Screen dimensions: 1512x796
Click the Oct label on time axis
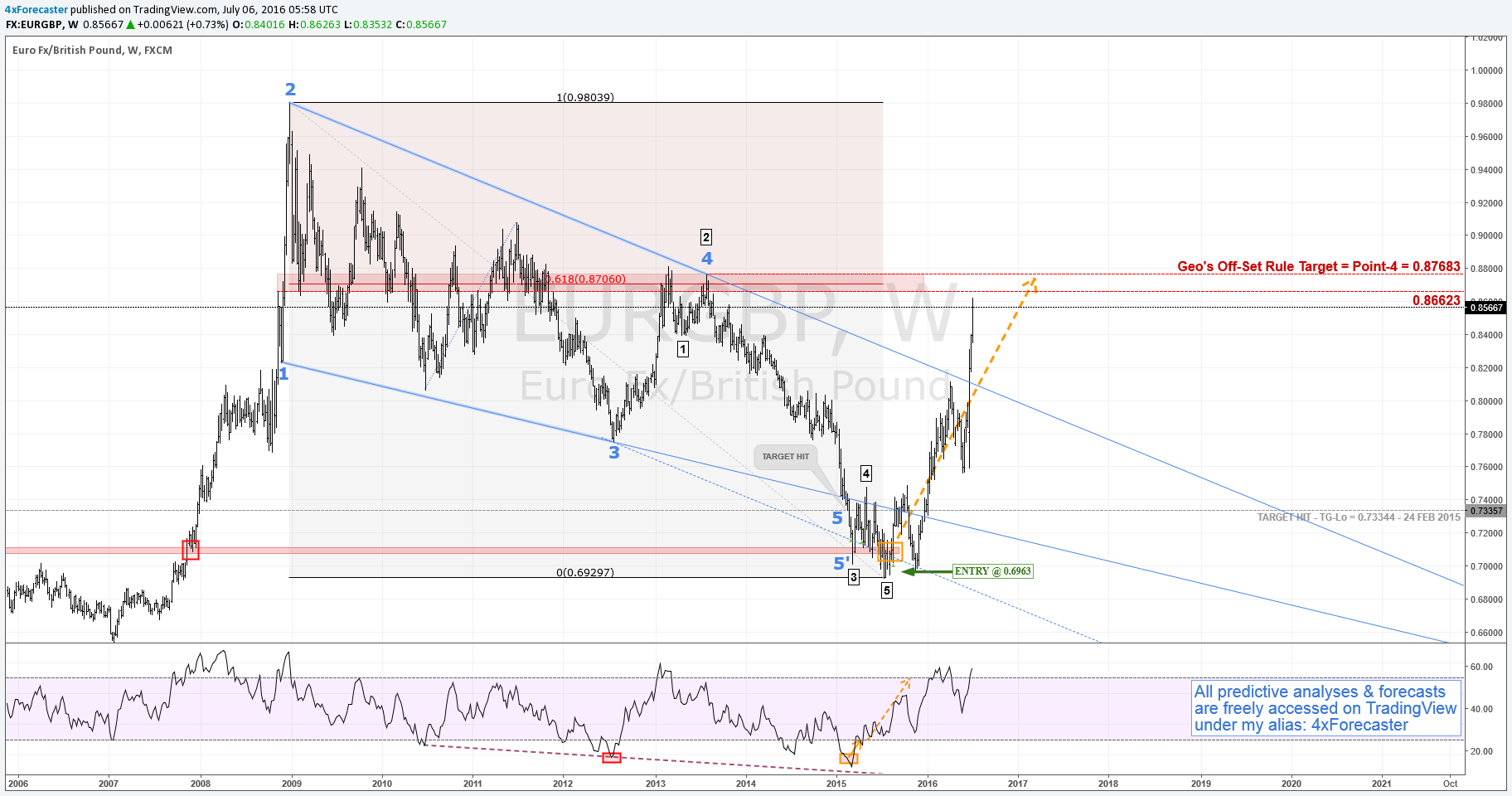tap(1450, 784)
